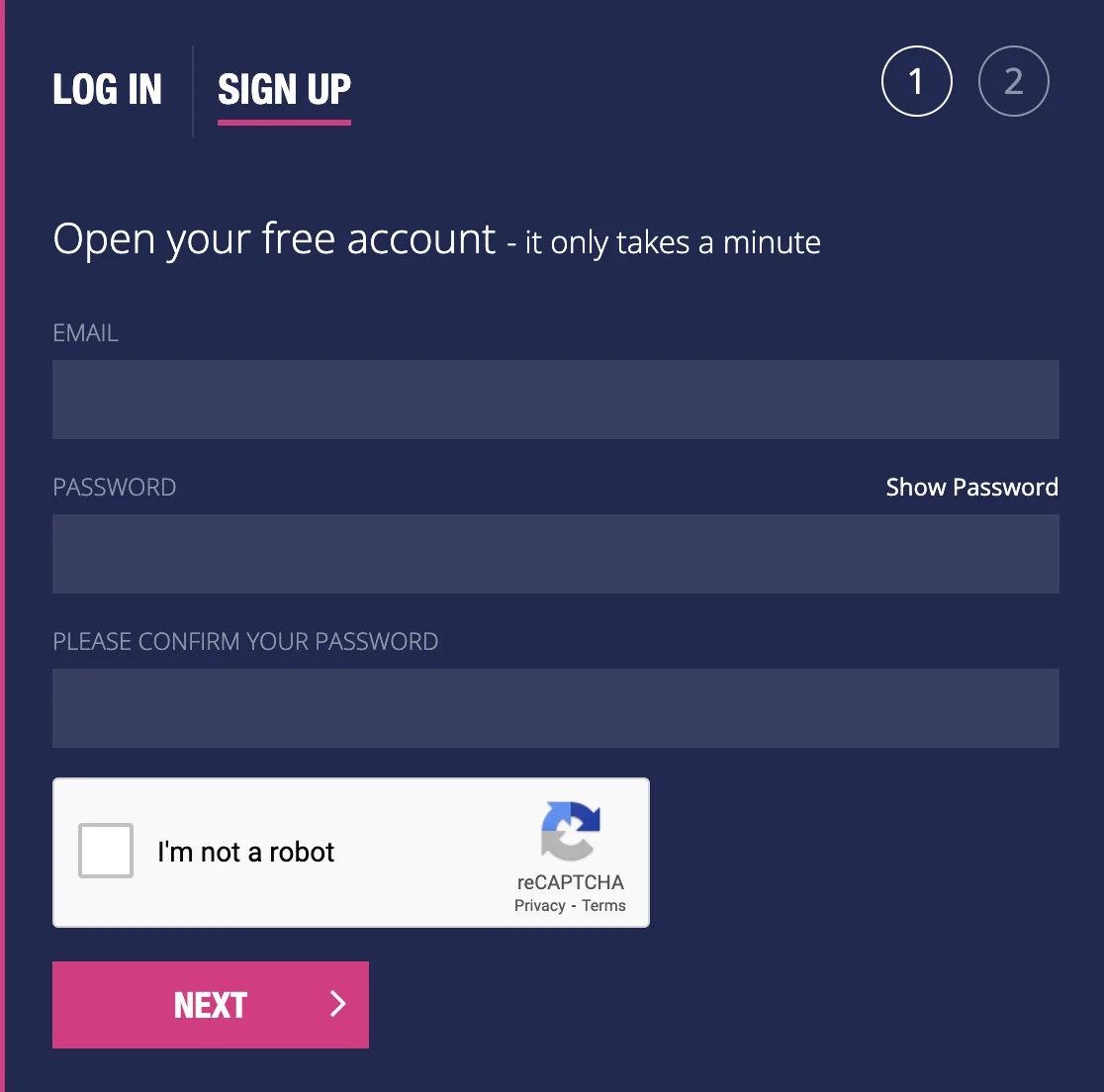The height and width of the screenshot is (1092, 1104).
Task: Click the EMAIL input field
Action: [556, 400]
